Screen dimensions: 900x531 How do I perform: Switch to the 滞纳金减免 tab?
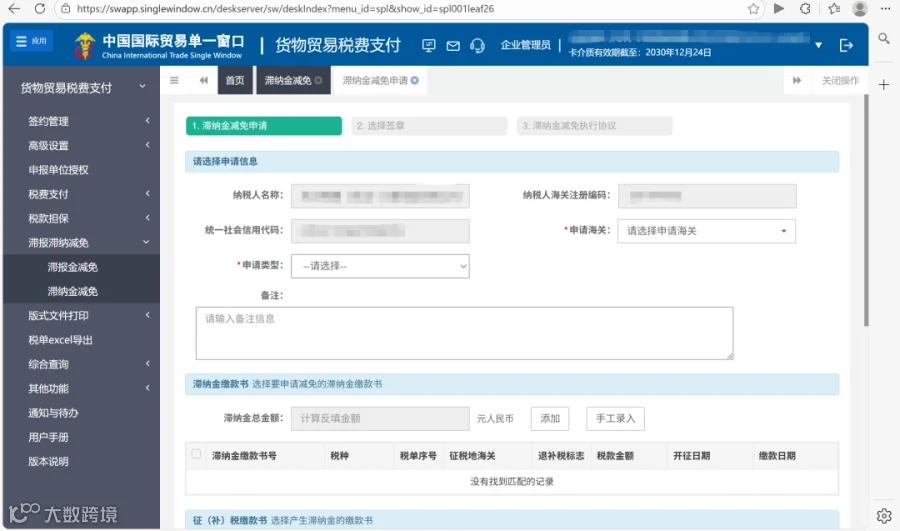point(288,80)
